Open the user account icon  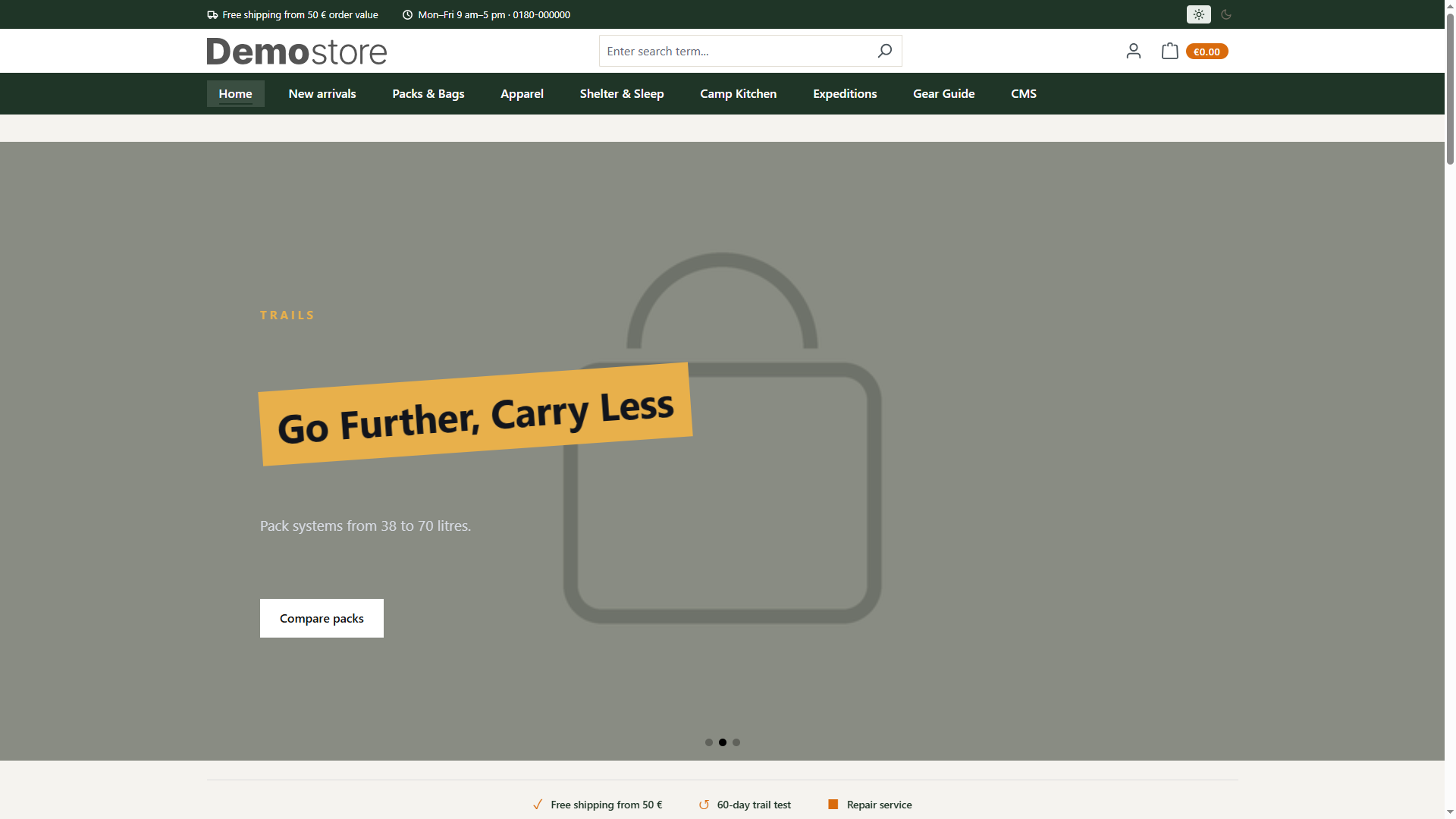point(1133,51)
